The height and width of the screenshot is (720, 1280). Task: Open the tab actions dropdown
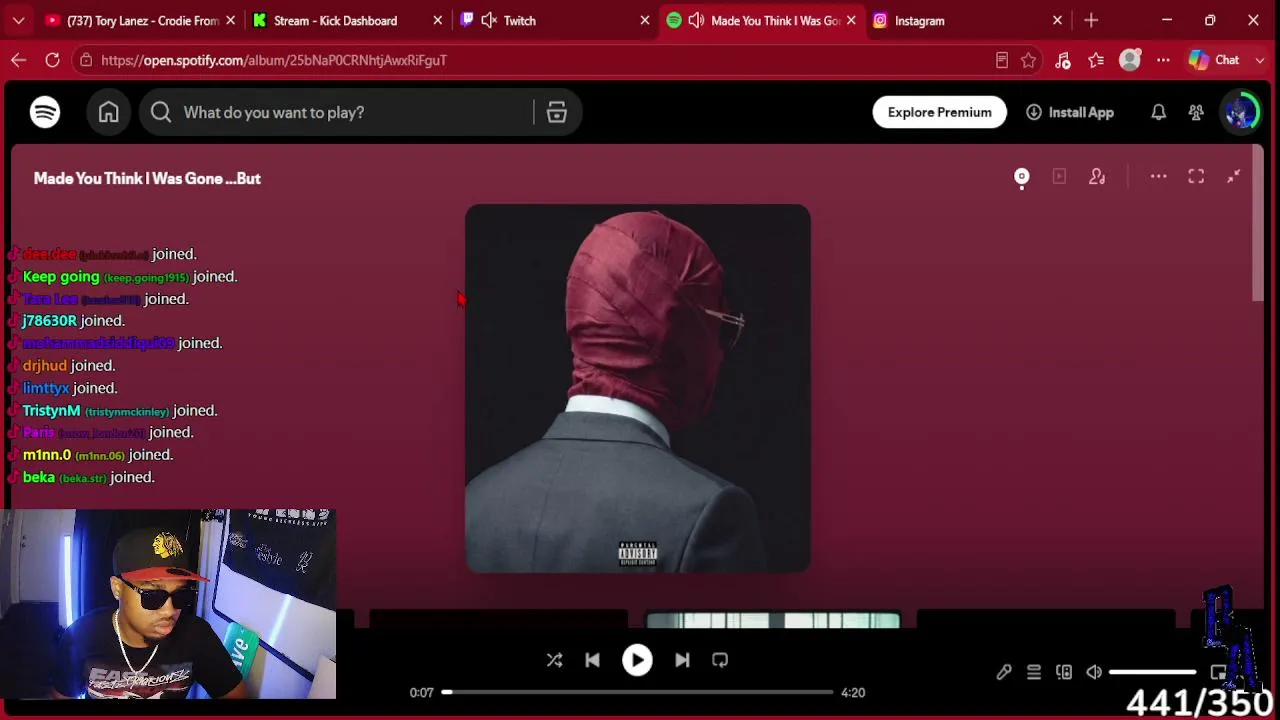pos(18,20)
